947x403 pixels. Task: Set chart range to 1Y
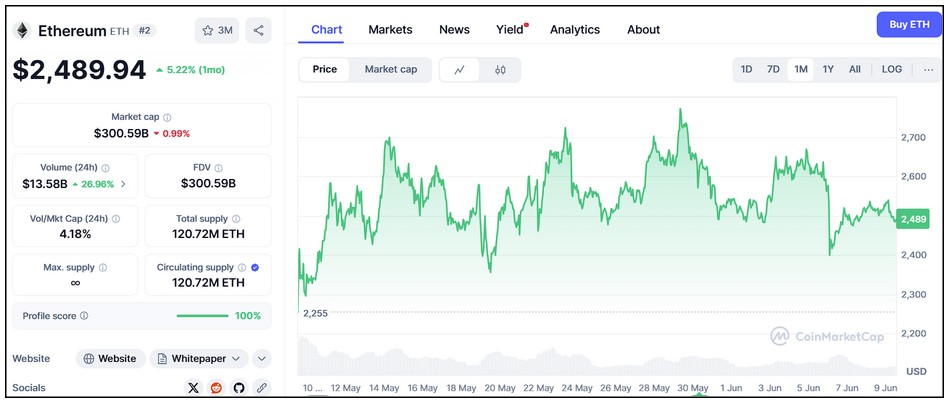coord(828,69)
